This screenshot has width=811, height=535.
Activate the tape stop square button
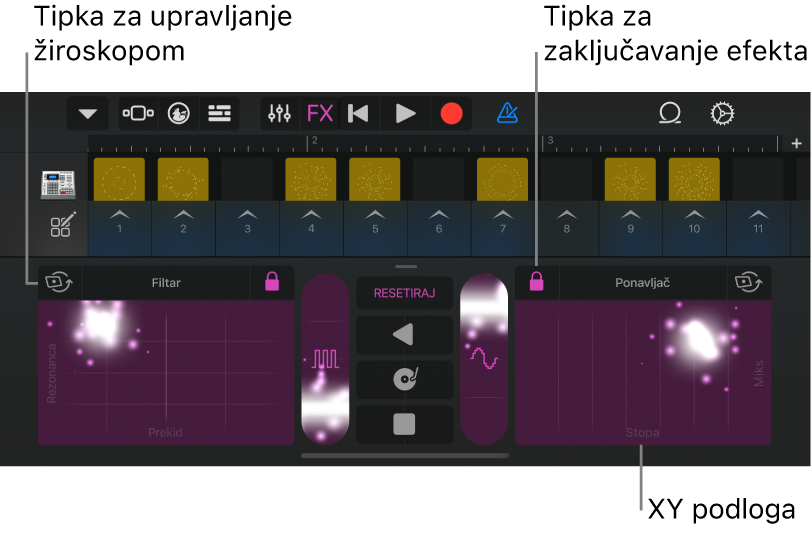[404, 424]
